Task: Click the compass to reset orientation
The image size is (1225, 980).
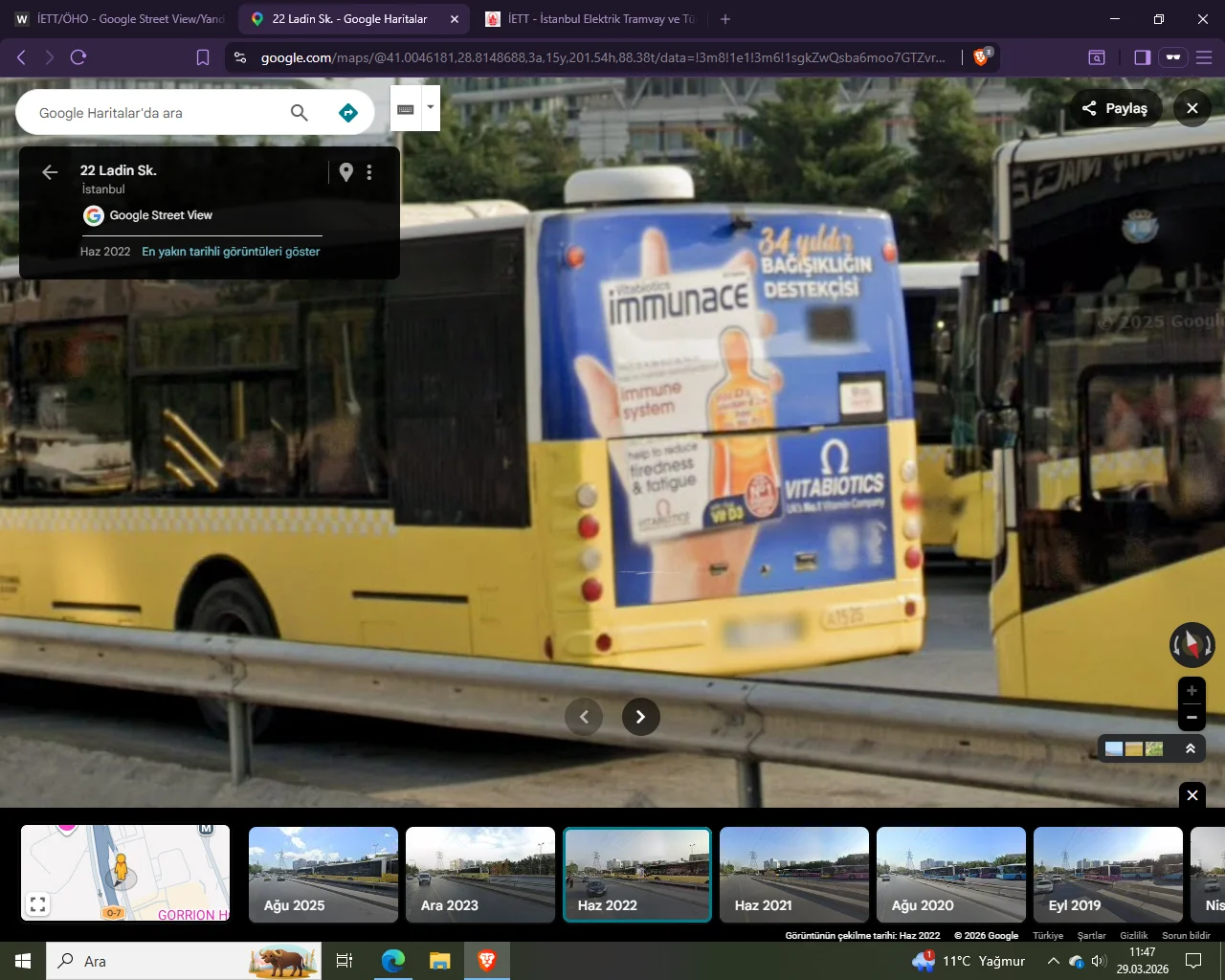Action: click(1192, 644)
